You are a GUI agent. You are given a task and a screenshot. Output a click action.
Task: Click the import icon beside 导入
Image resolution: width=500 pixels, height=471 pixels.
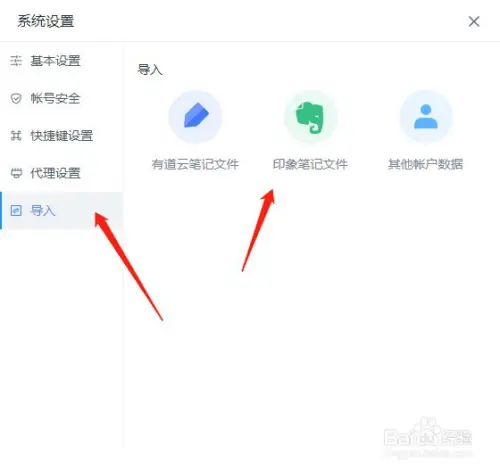tap(16, 211)
